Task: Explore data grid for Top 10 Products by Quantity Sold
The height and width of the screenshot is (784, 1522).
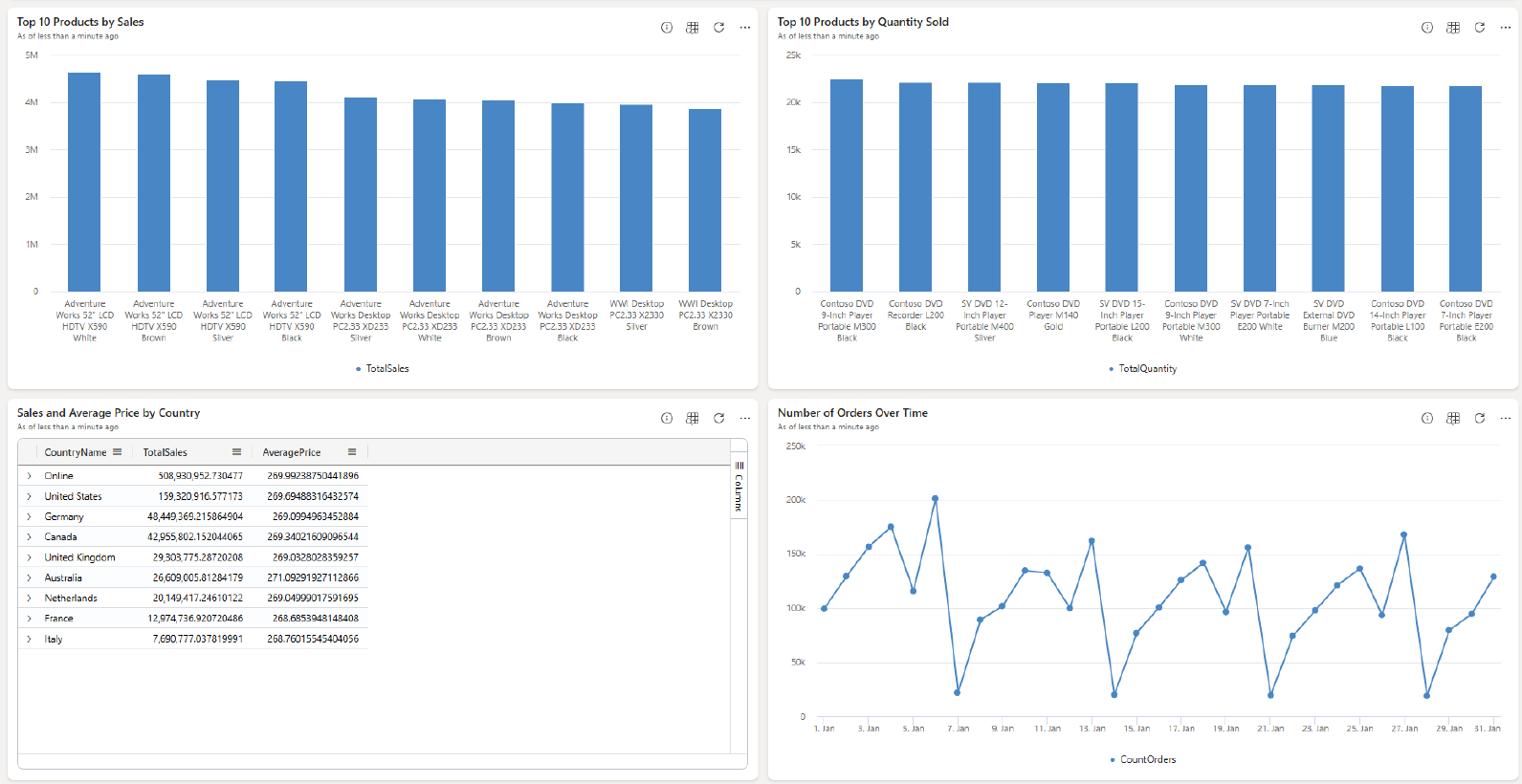Action: pos(1453,28)
